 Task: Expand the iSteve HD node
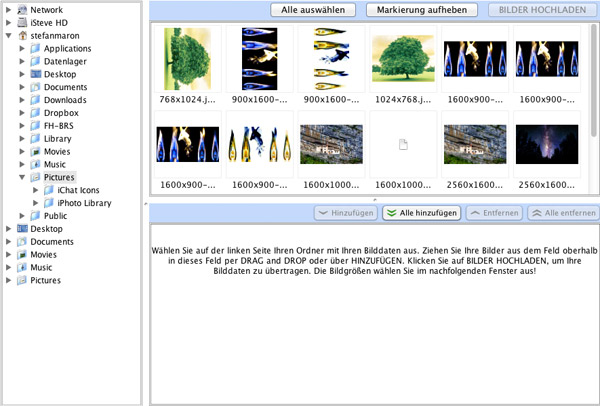click(x=8, y=23)
